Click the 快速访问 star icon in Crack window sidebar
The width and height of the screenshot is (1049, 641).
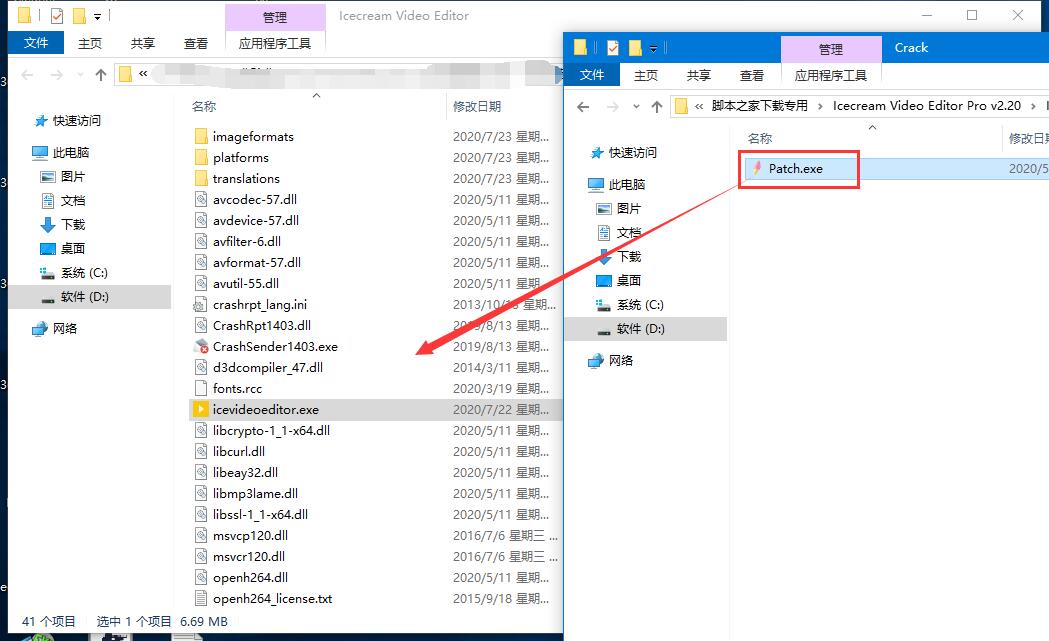coord(597,153)
